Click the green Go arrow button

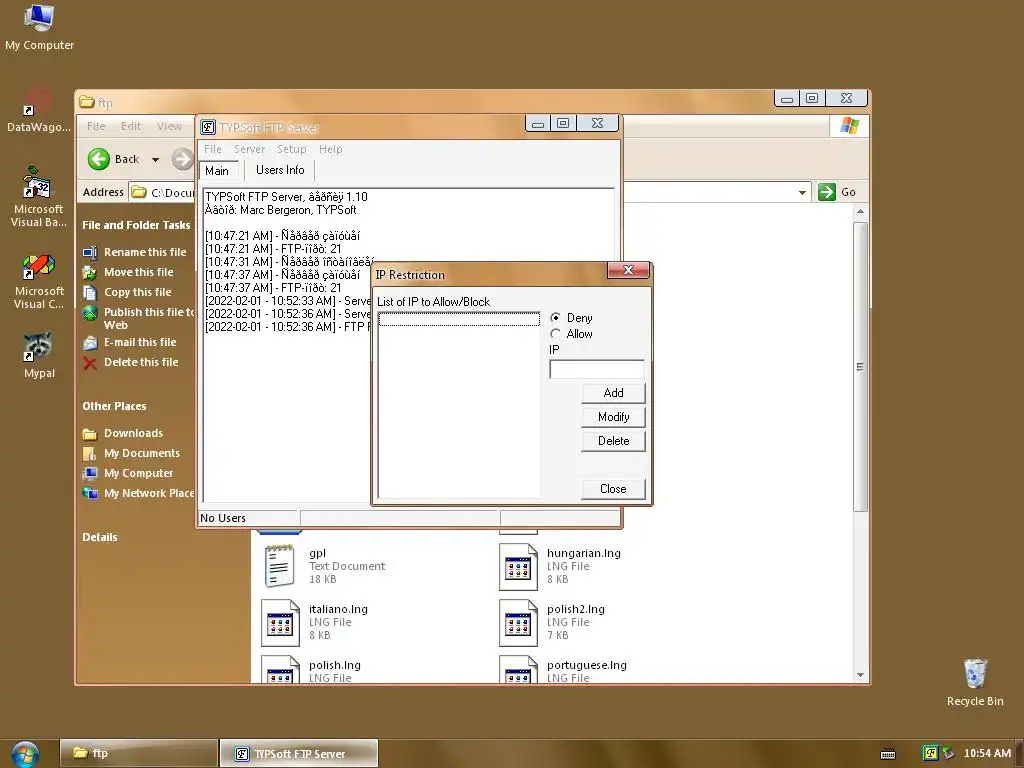827,192
